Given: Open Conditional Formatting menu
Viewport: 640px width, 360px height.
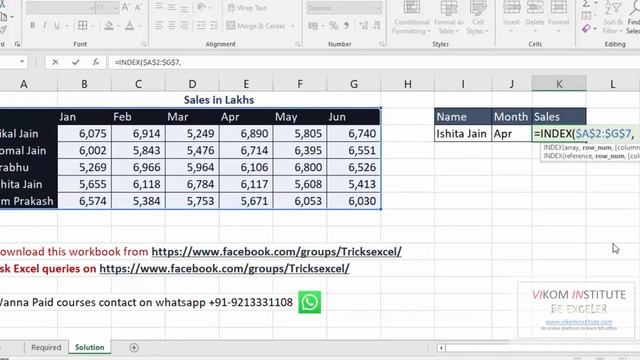Looking at the screenshot, I should pyautogui.click(x=411, y=18).
